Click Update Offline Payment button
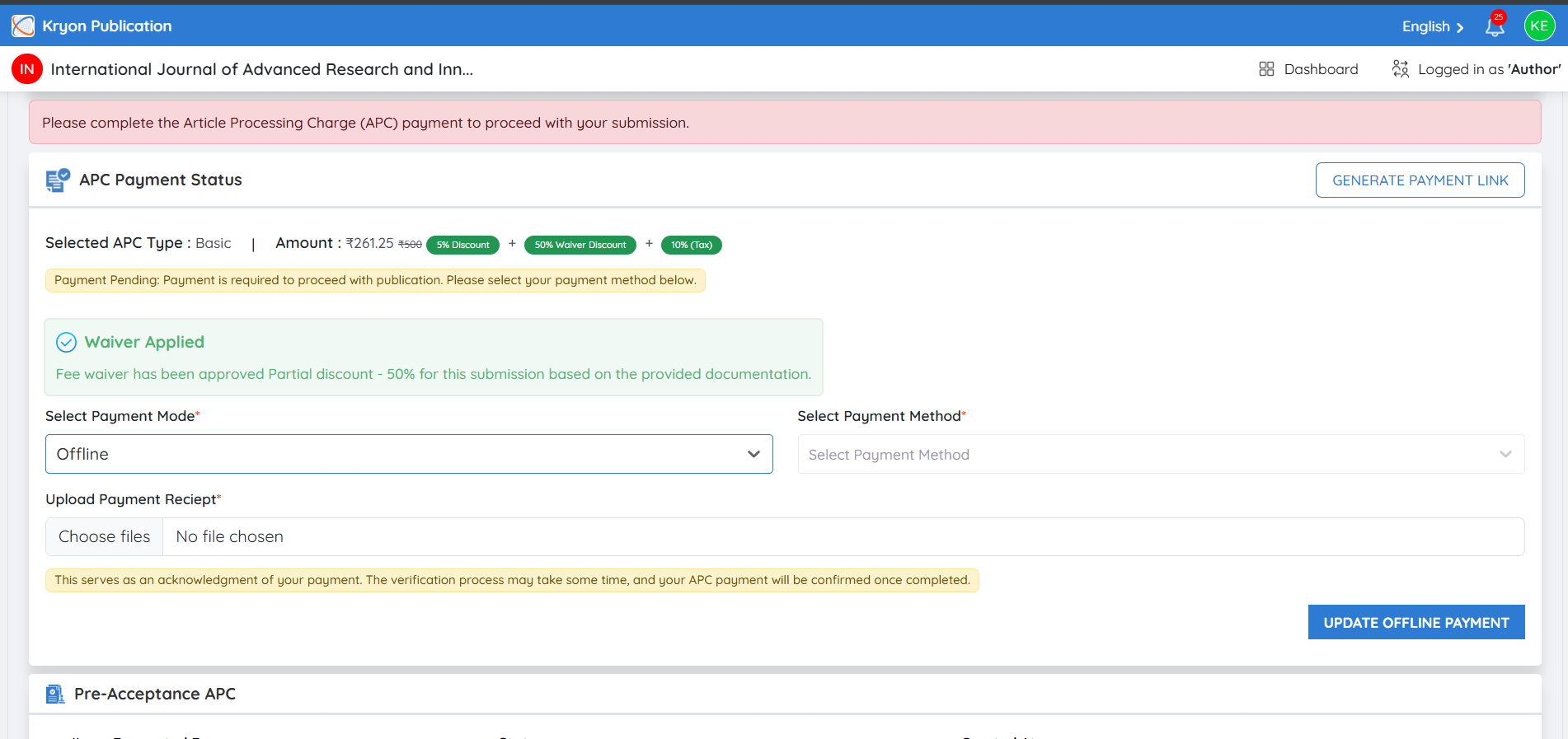This screenshot has height=739, width=1568. (1416, 622)
